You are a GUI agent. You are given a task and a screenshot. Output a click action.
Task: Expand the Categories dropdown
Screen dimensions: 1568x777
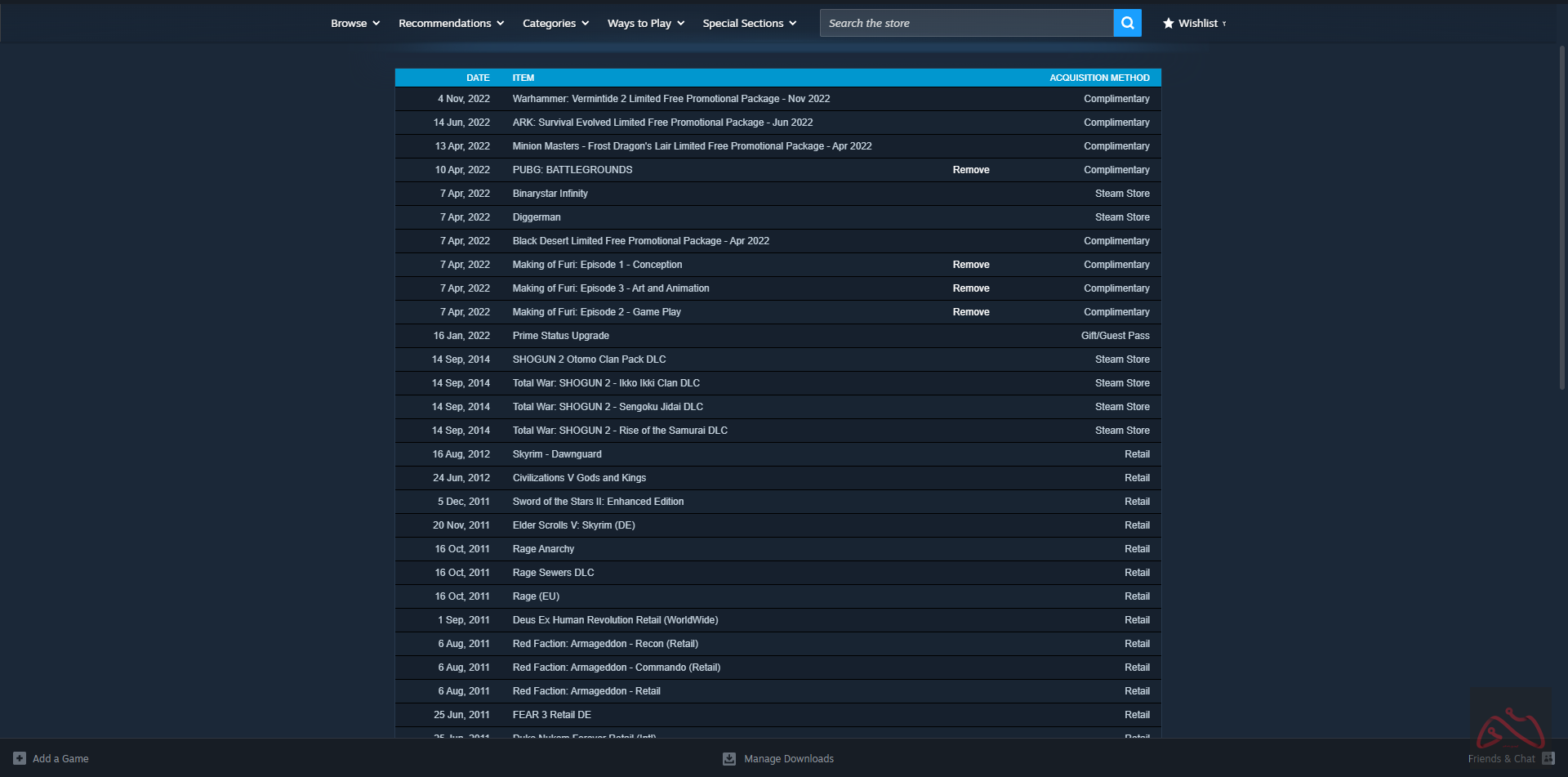click(x=555, y=23)
